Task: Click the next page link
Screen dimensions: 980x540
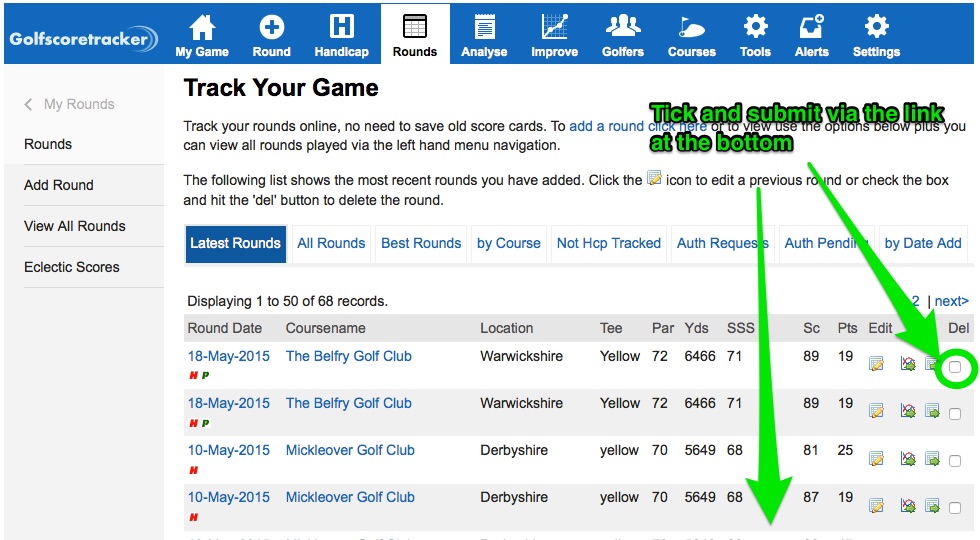Action: click(x=951, y=301)
